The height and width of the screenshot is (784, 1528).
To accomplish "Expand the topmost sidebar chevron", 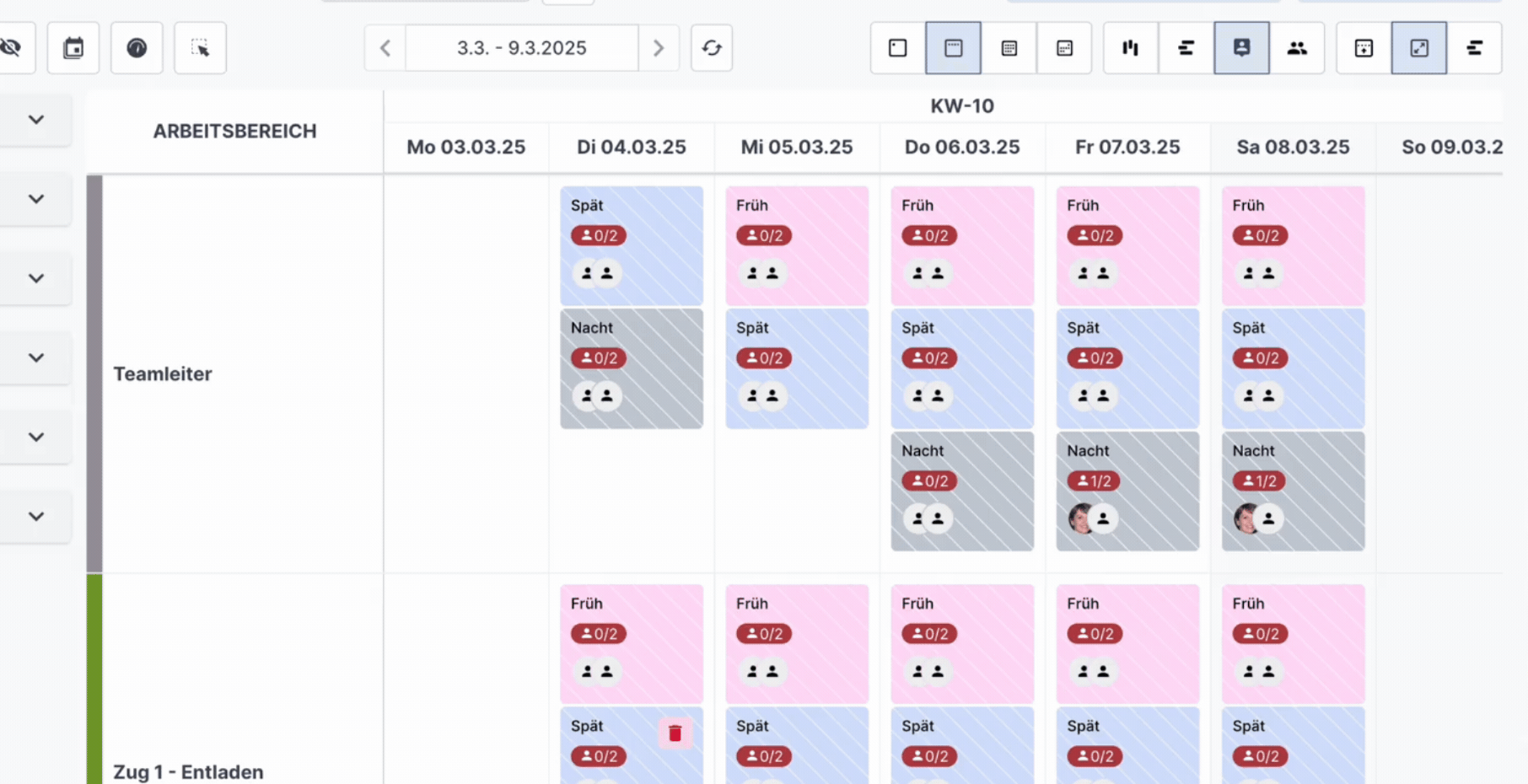I will tap(36, 120).
